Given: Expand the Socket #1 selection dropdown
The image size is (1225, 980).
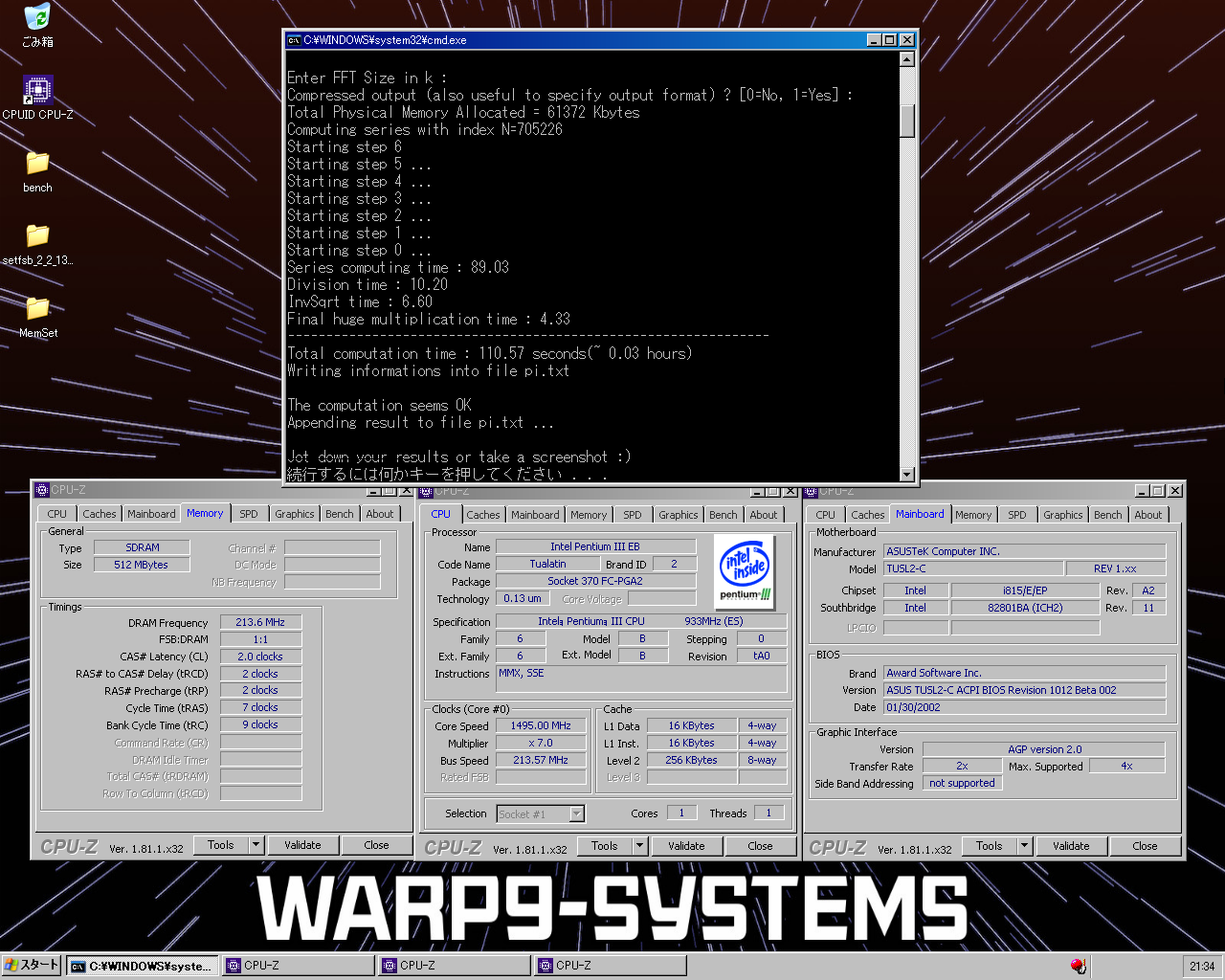Looking at the screenshot, I should coord(576,814).
